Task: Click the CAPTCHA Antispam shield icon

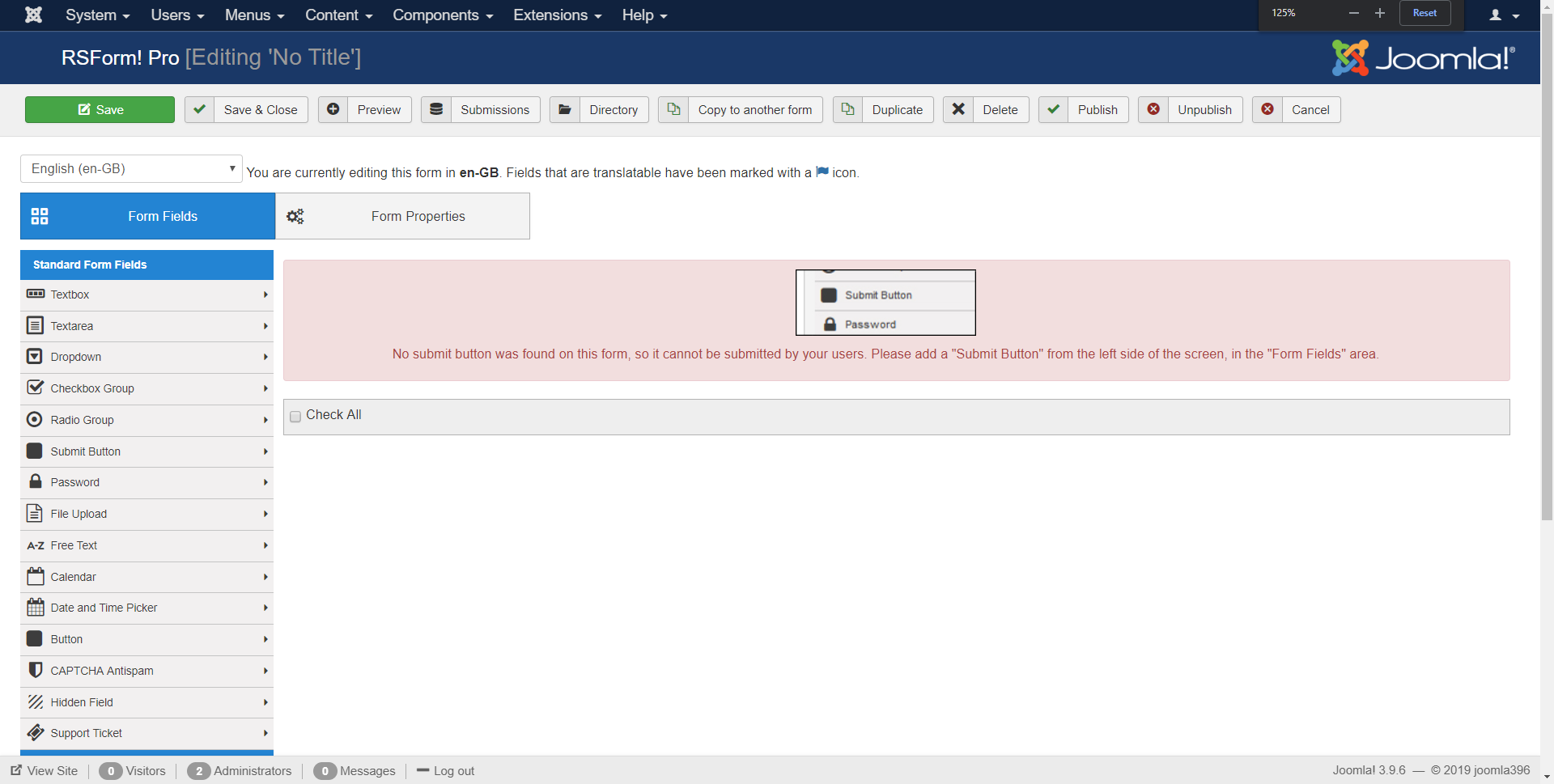Action: click(36, 671)
